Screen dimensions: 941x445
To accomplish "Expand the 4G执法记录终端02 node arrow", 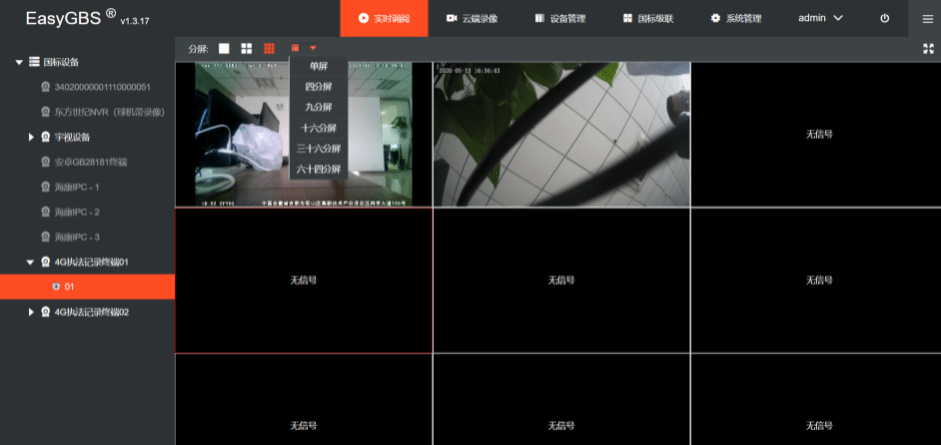I will coord(31,312).
